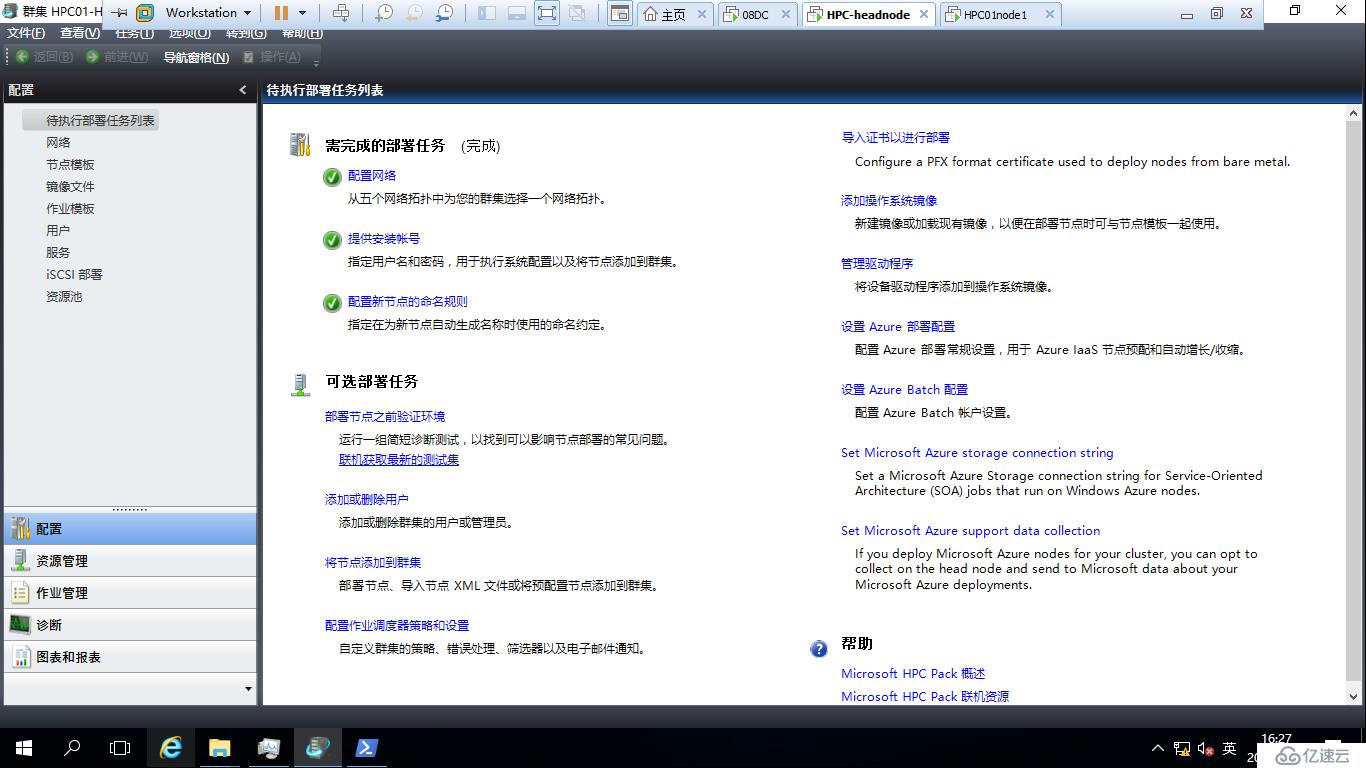
Task: Open the 诊断 navigation section
Action: pyautogui.click(x=130, y=625)
